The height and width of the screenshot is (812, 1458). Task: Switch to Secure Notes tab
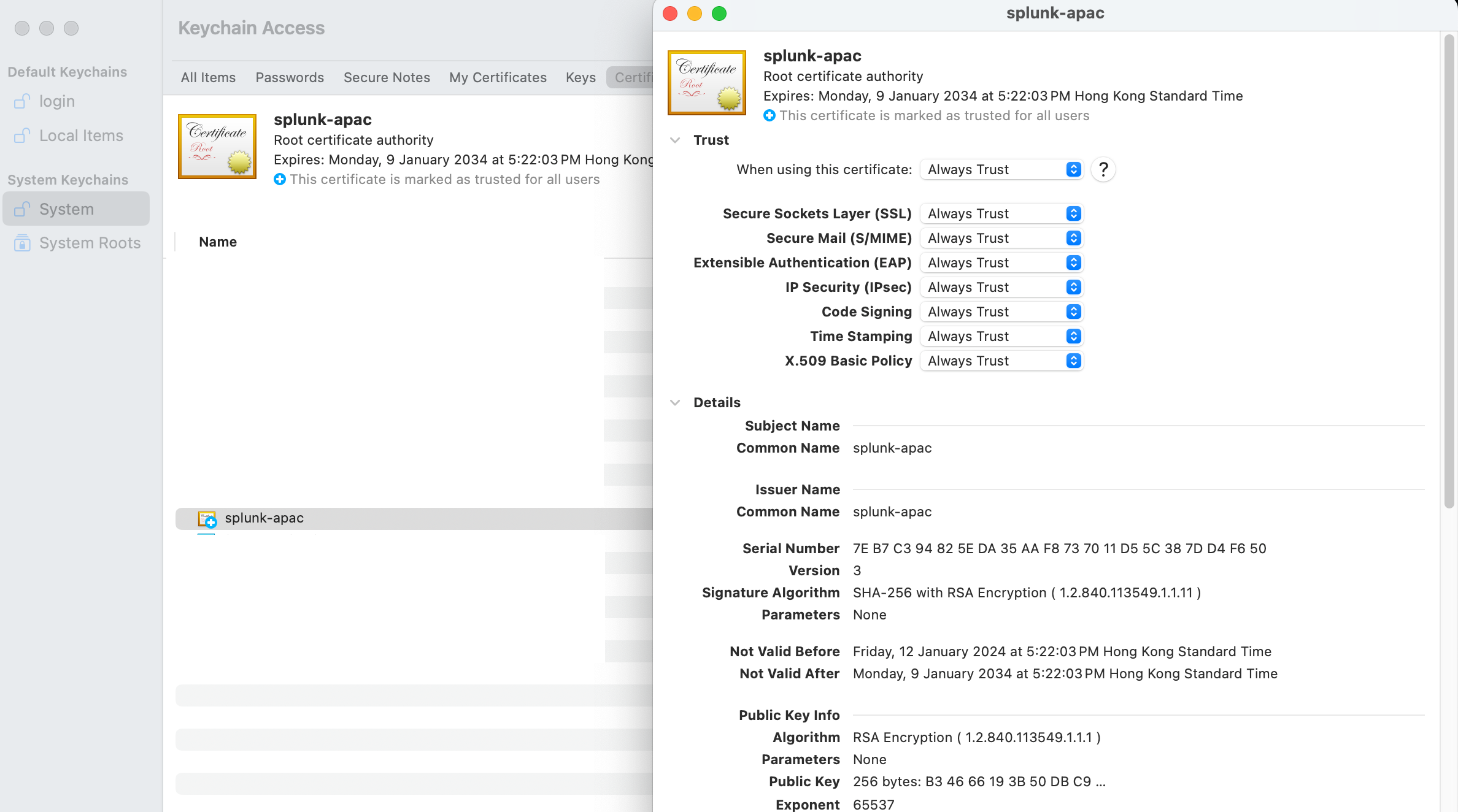point(387,77)
